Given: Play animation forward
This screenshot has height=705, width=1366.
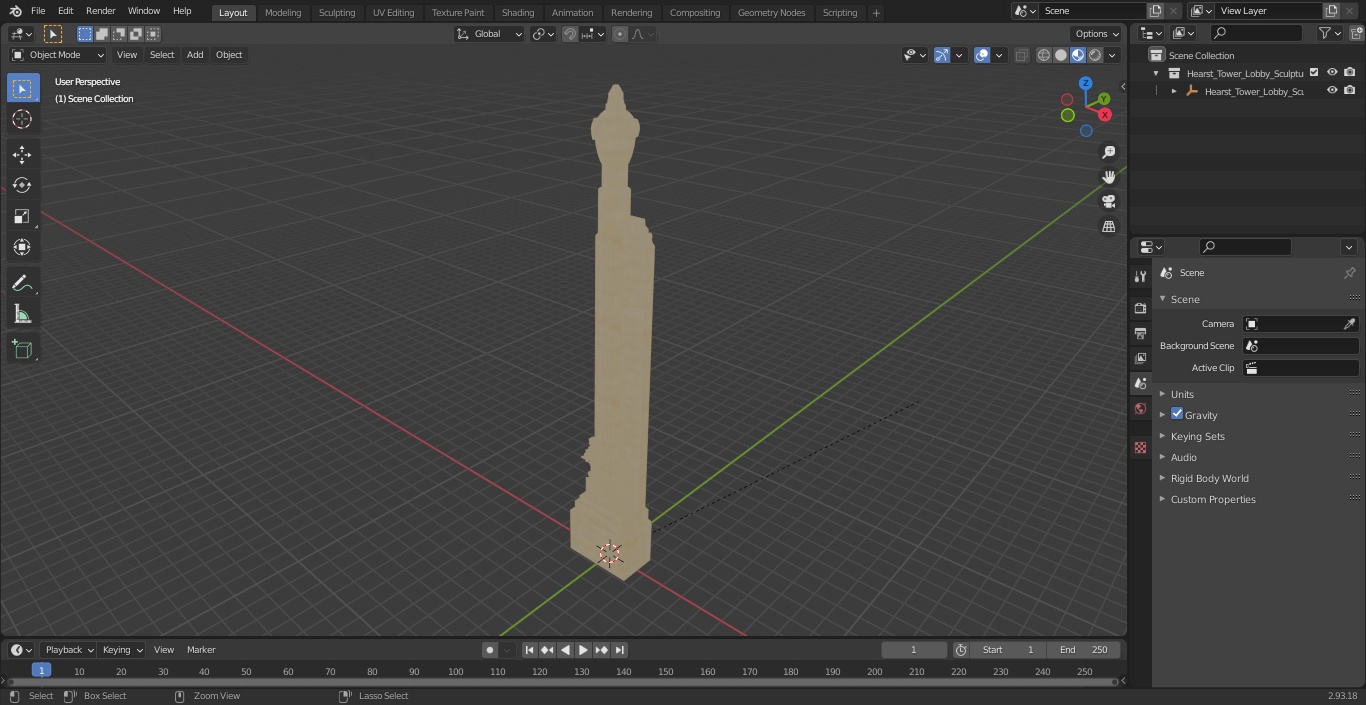Looking at the screenshot, I should click(x=583, y=650).
